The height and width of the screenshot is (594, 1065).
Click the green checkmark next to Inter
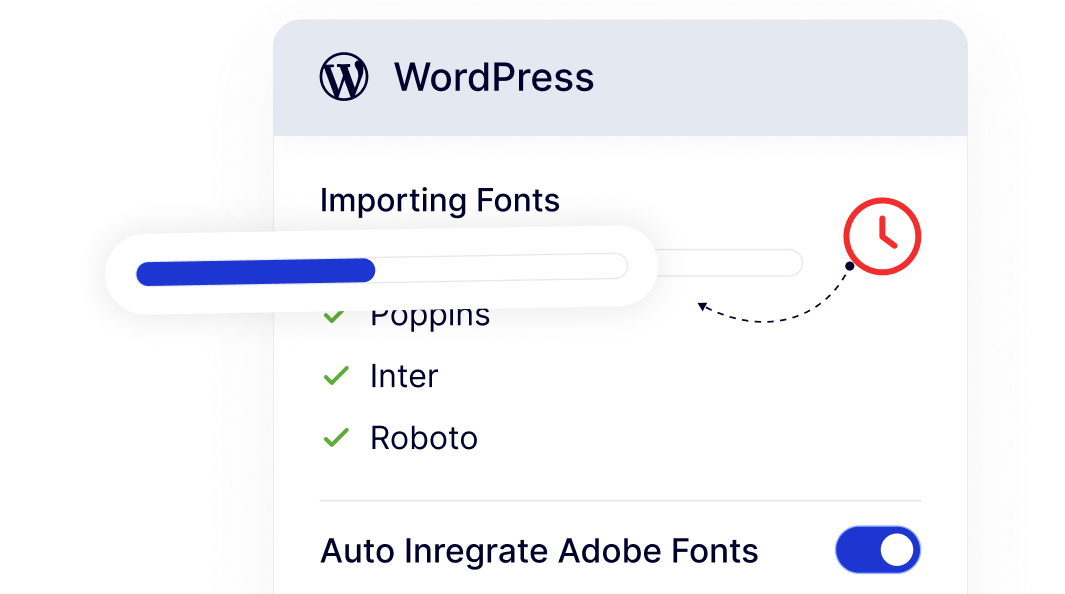[x=335, y=376]
